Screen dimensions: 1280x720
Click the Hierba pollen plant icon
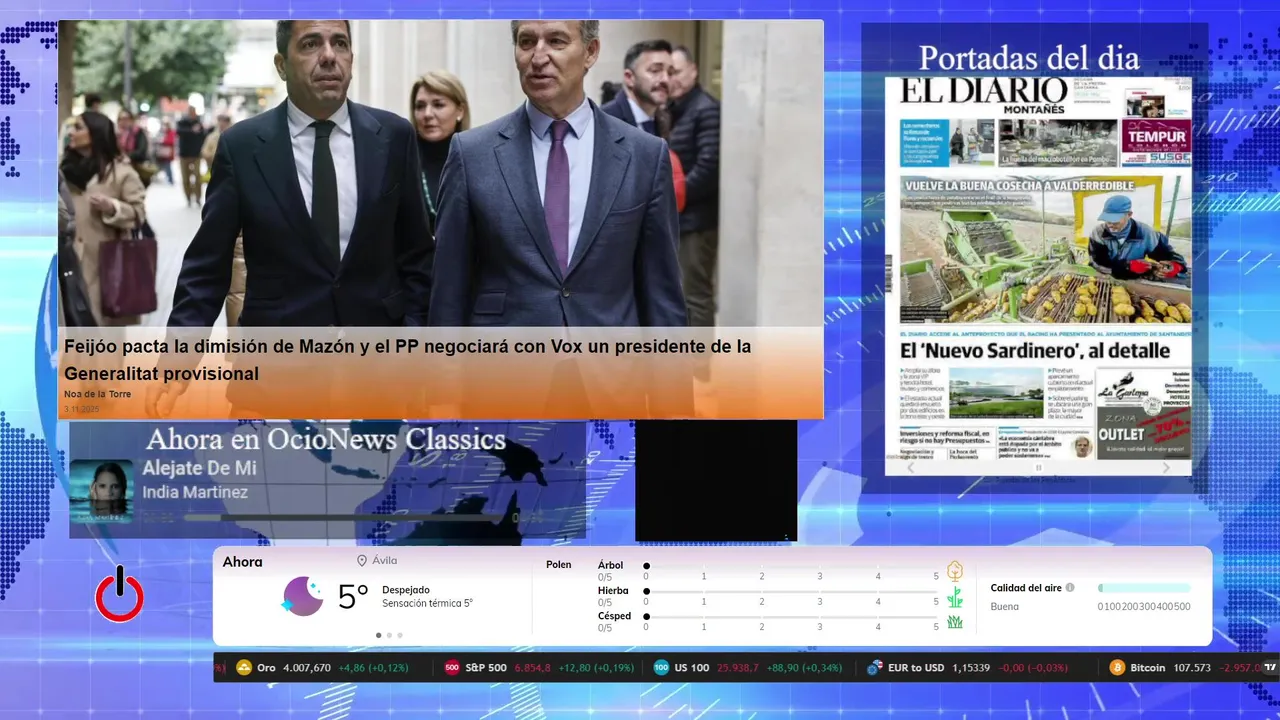(x=955, y=597)
